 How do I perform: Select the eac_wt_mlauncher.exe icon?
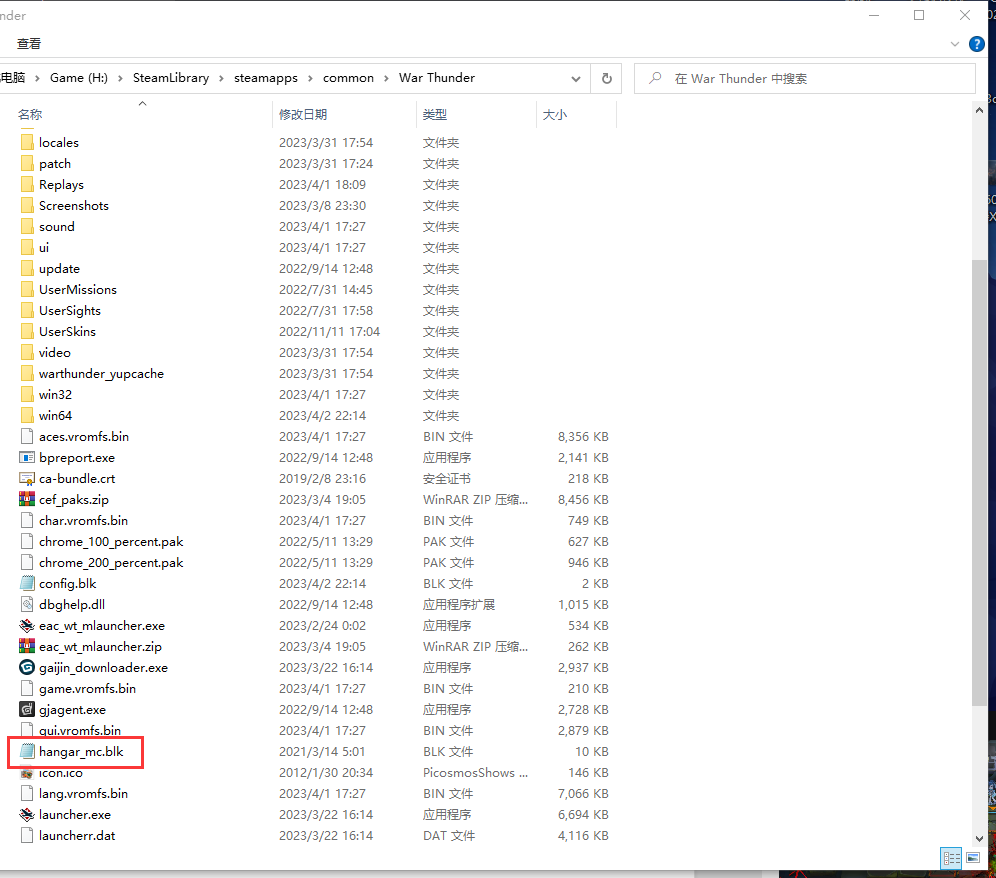click(27, 625)
